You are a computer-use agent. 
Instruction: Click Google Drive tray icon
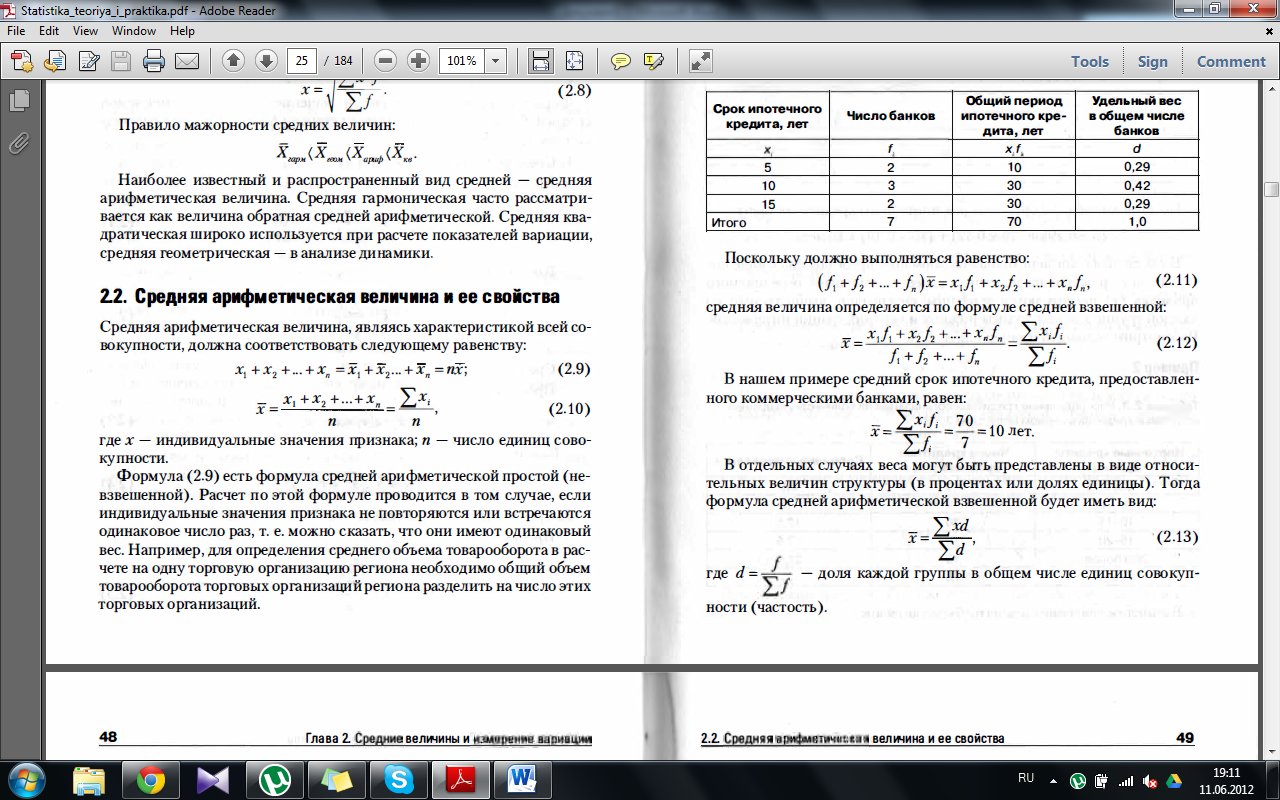[1173, 780]
